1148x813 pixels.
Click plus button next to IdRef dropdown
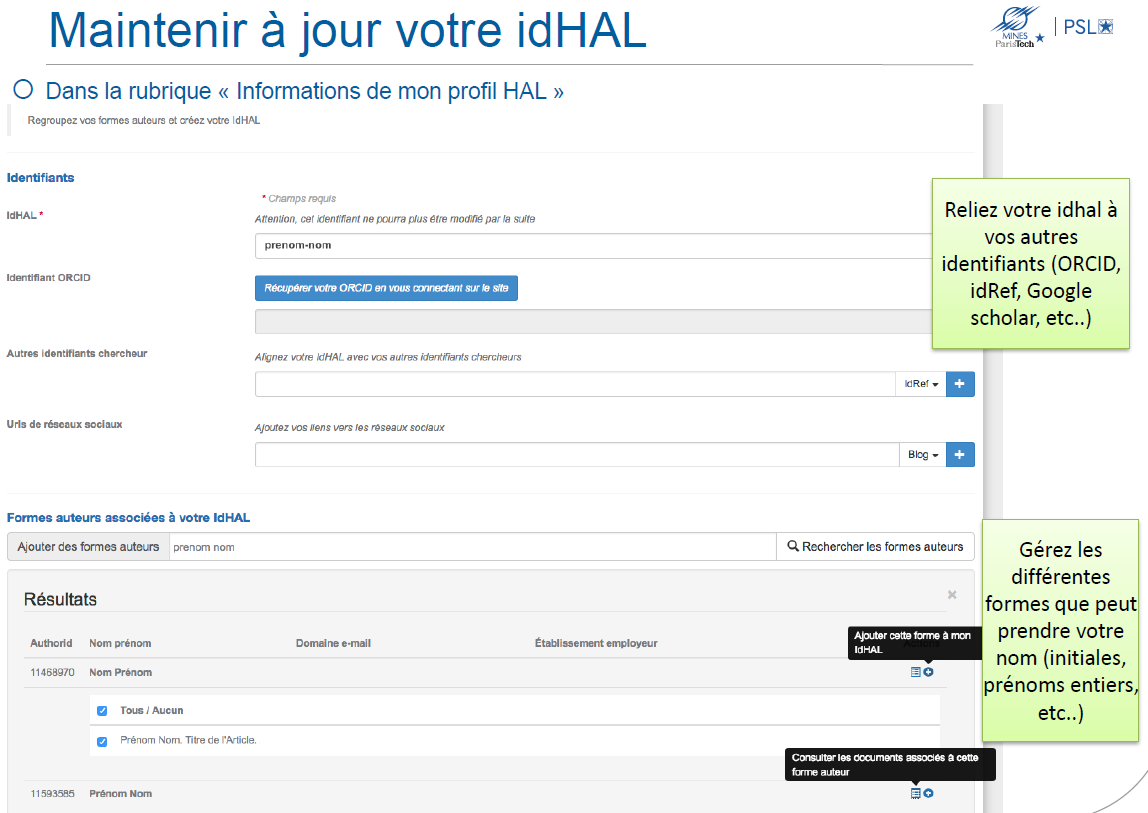point(960,384)
